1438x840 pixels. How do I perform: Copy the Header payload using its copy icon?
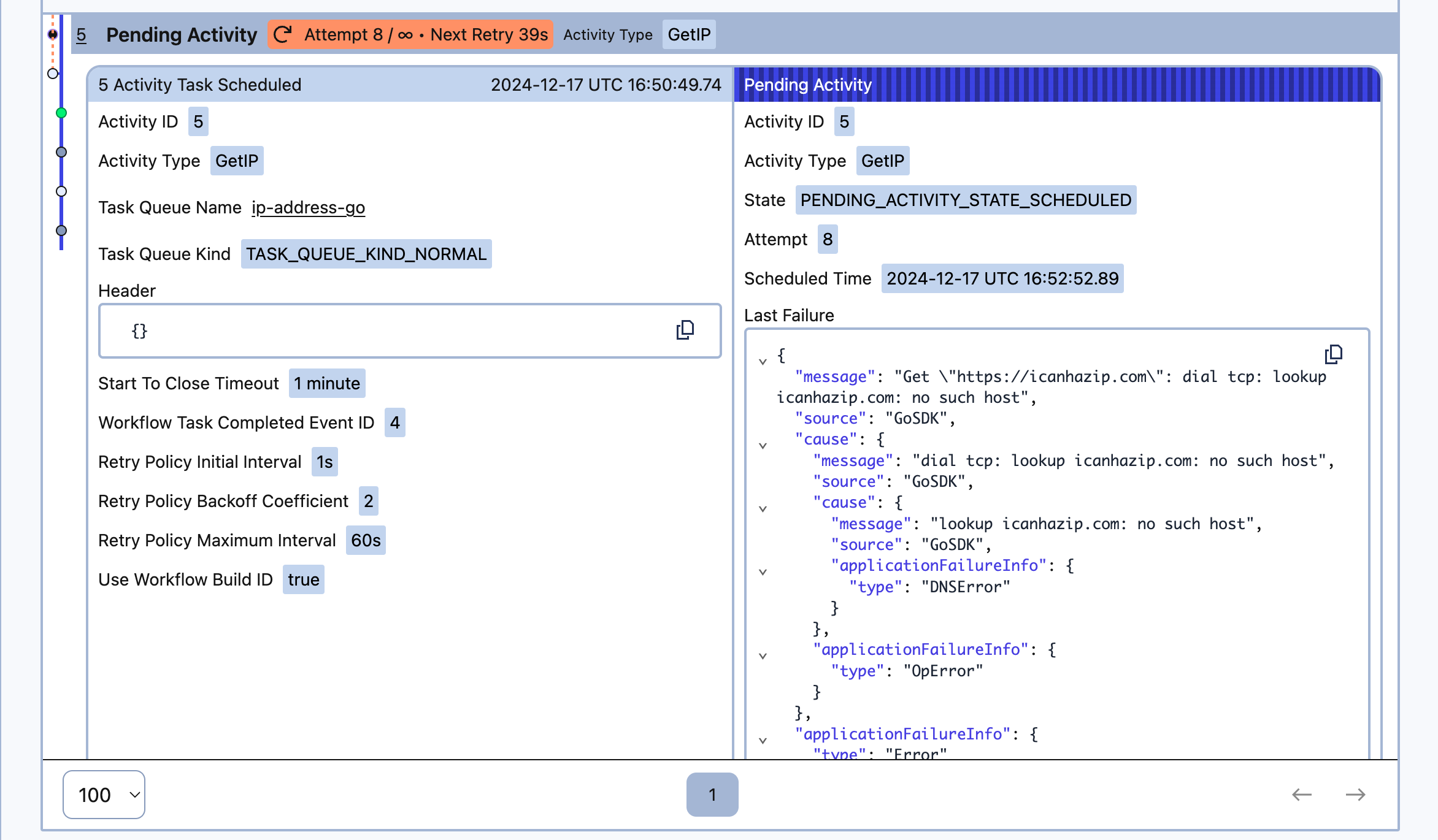(685, 330)
